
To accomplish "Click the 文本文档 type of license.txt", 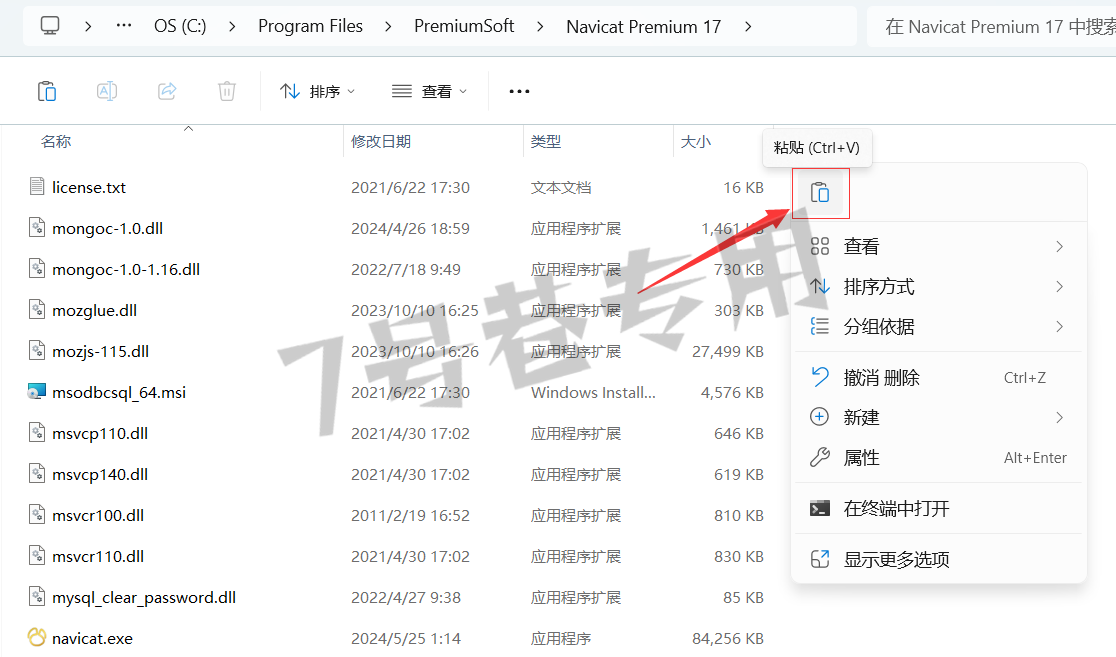I will click(561, 187).
